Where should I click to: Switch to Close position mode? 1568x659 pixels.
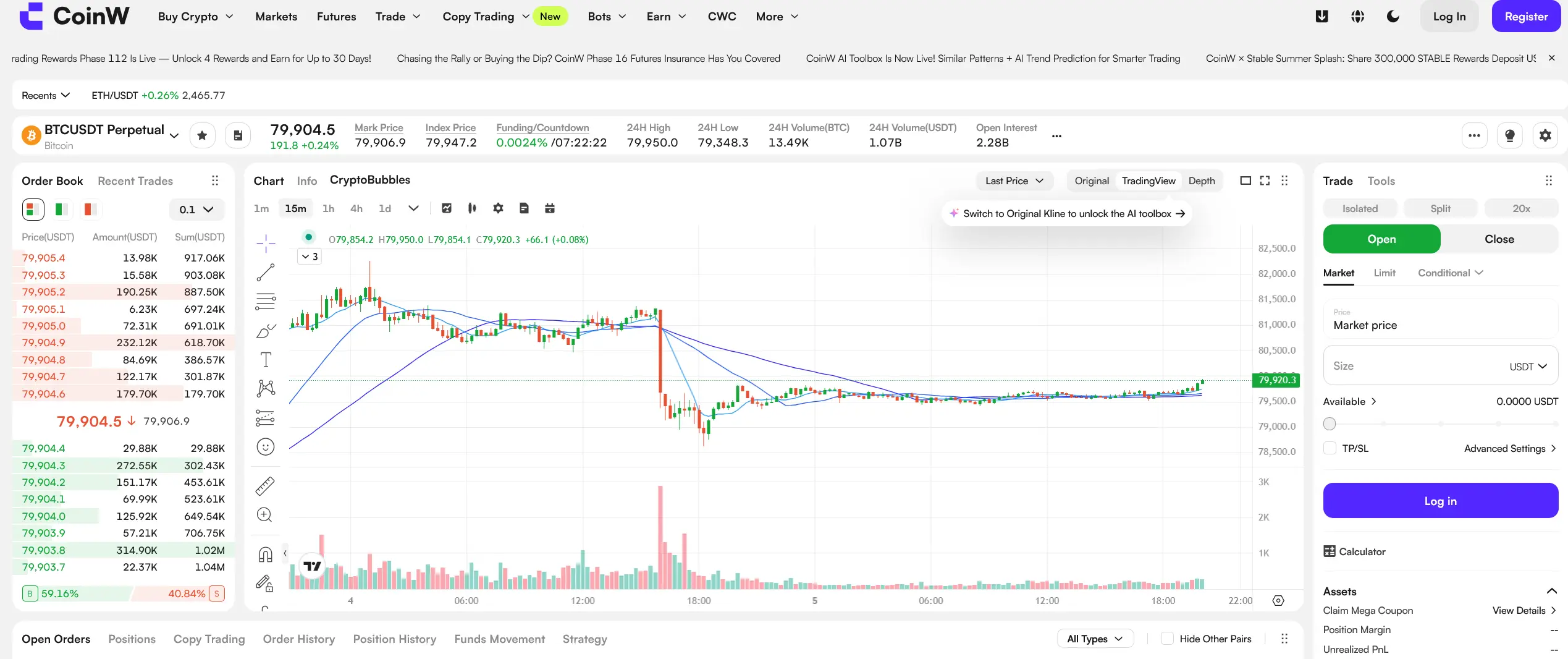coord(1499,239)
